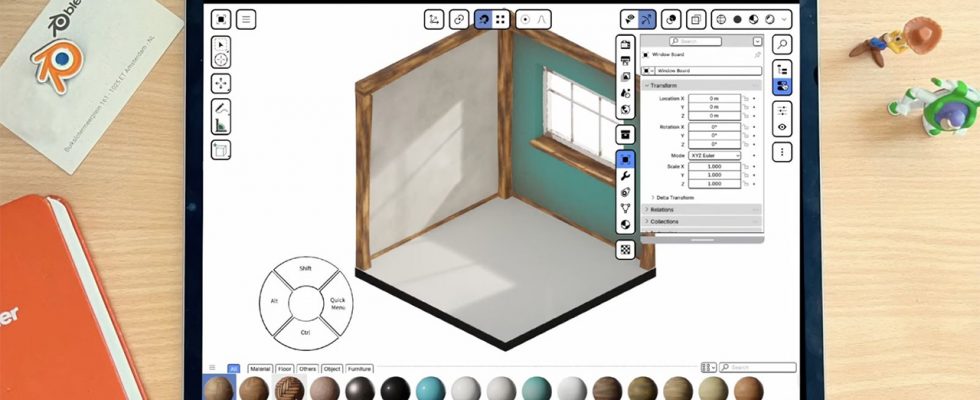Expand the Delta Transform subsection
The image size is (980, 400).
click(x=672, y=198)
